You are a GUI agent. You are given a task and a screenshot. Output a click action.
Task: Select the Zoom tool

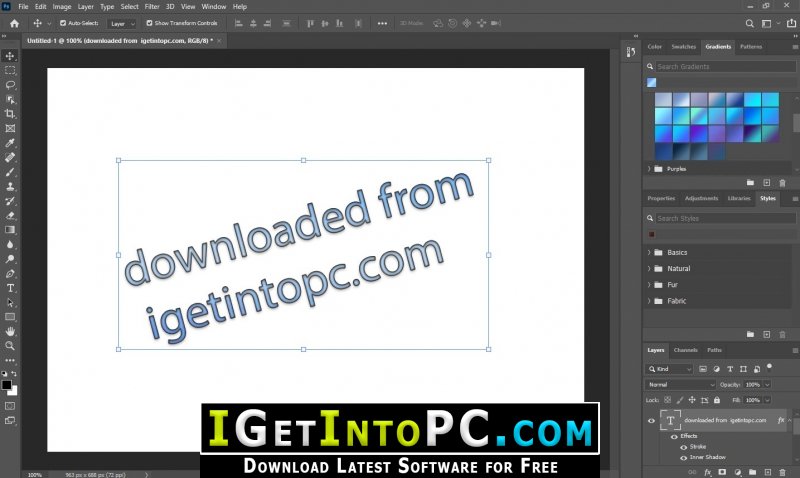10,346
